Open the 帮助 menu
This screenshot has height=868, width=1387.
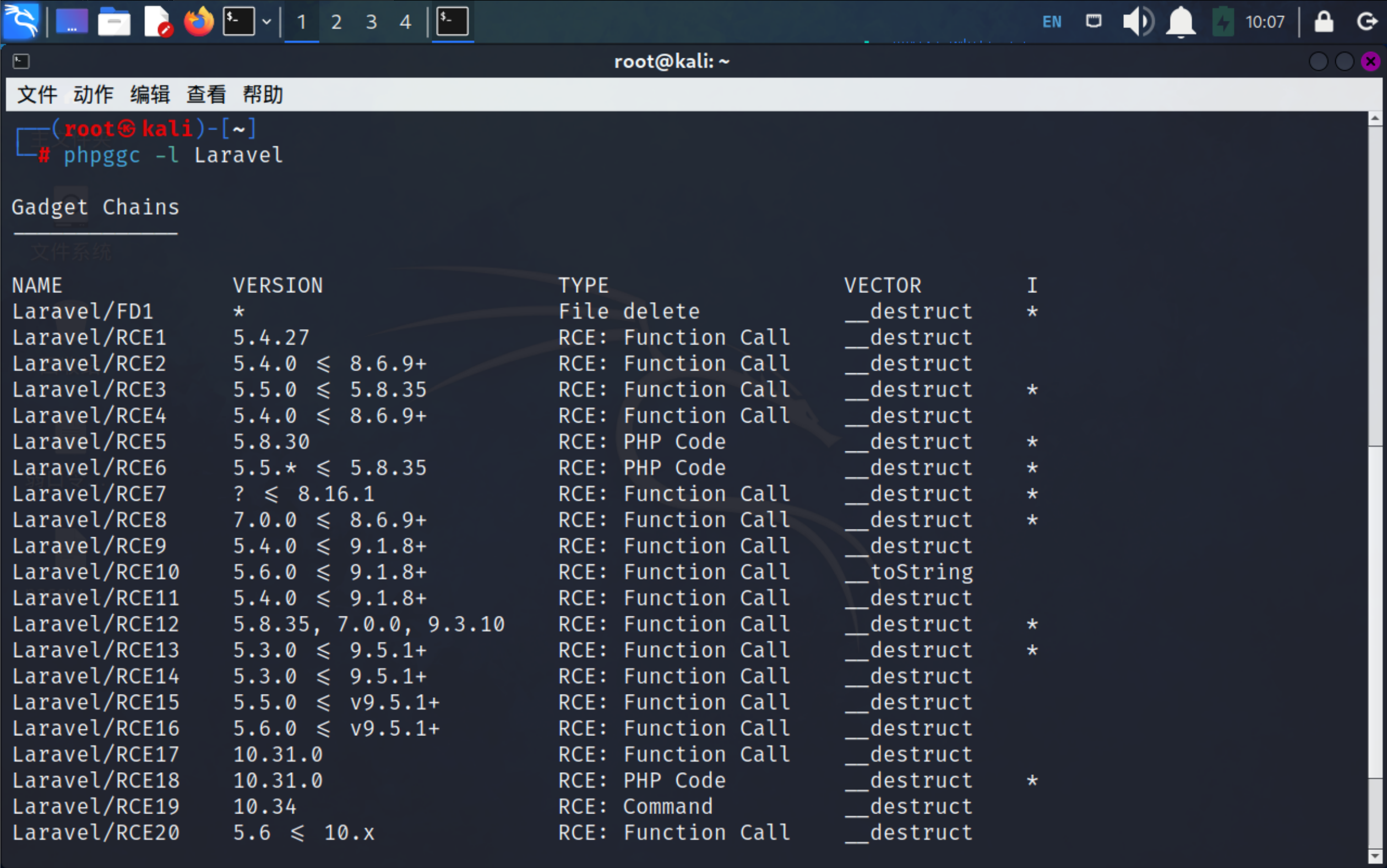[263, 94]
